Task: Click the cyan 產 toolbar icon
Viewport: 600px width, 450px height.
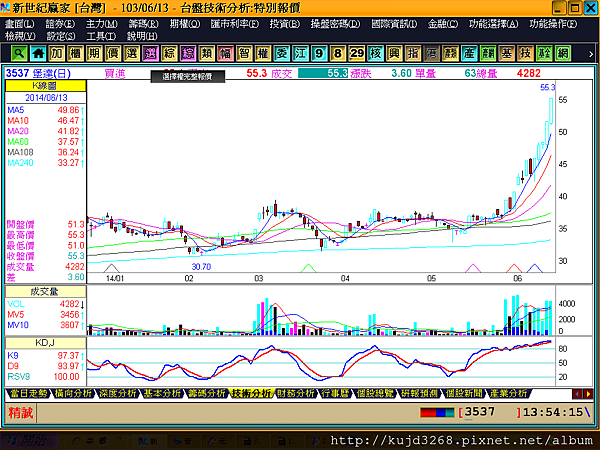Action: (x=469, y=53)
